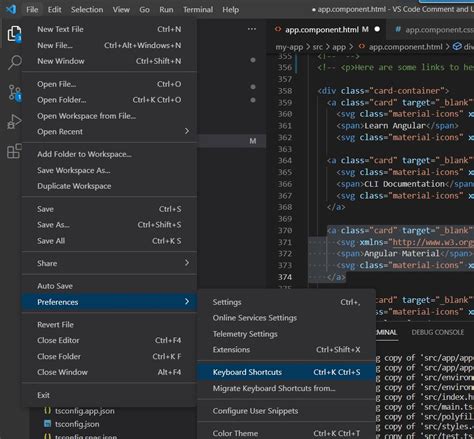Choose Exit
Screen dimensions: 474x439
(x=109, y=395)
